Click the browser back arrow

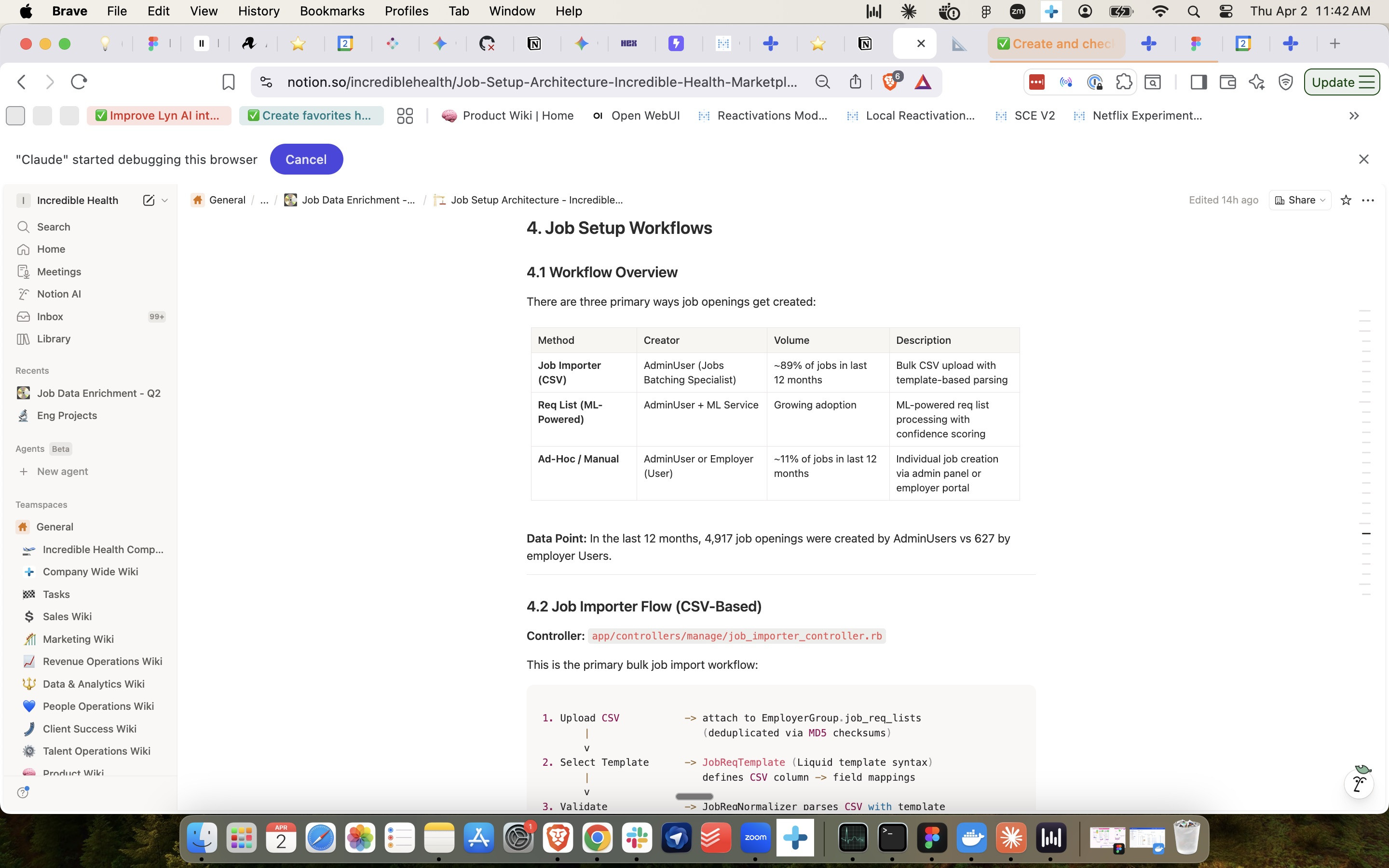[x=22, y=82]
